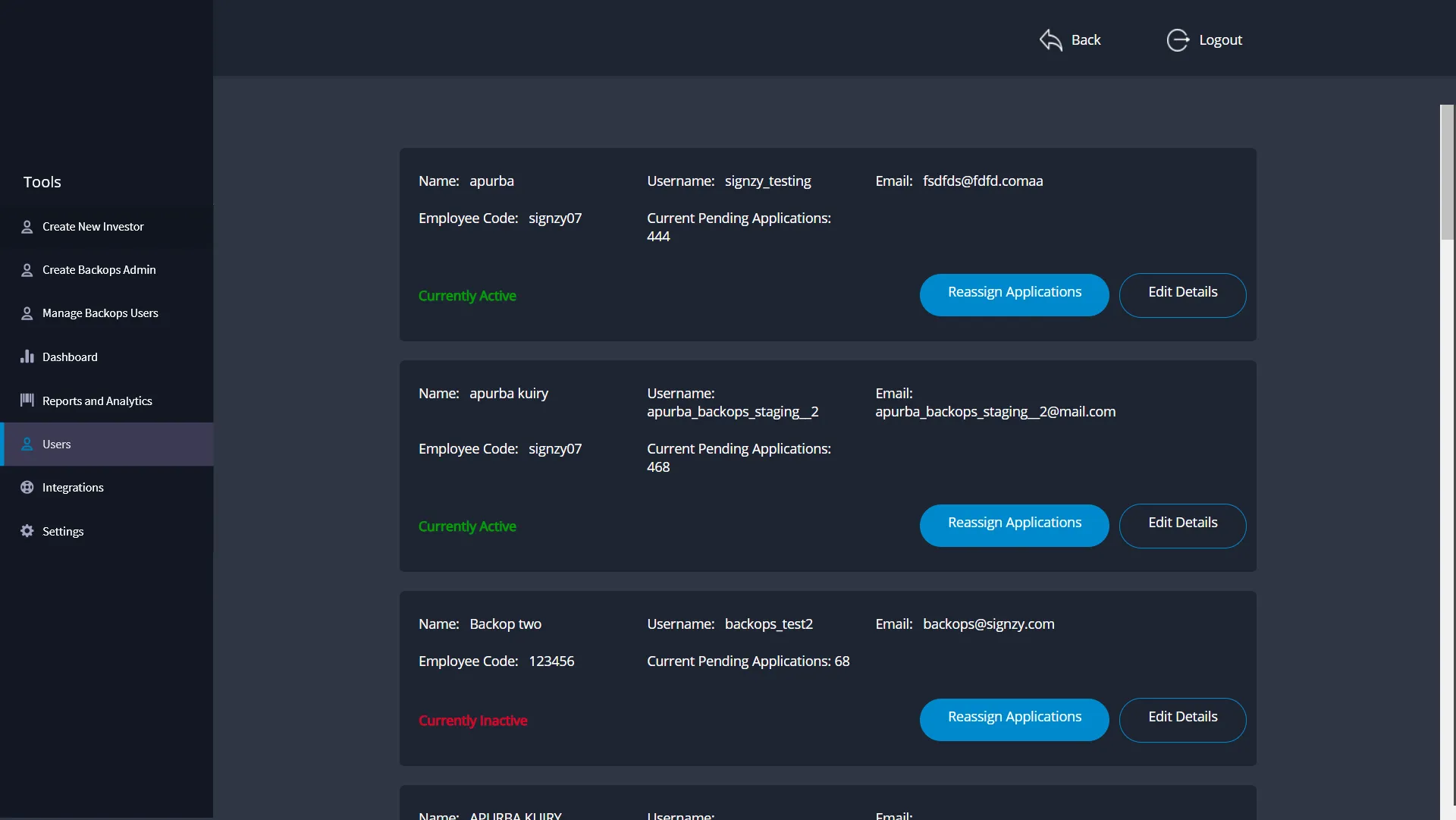Click the Integrations icon in sidebar
This screenshot has height=820, width=1456.
click(x=27, y=488)
